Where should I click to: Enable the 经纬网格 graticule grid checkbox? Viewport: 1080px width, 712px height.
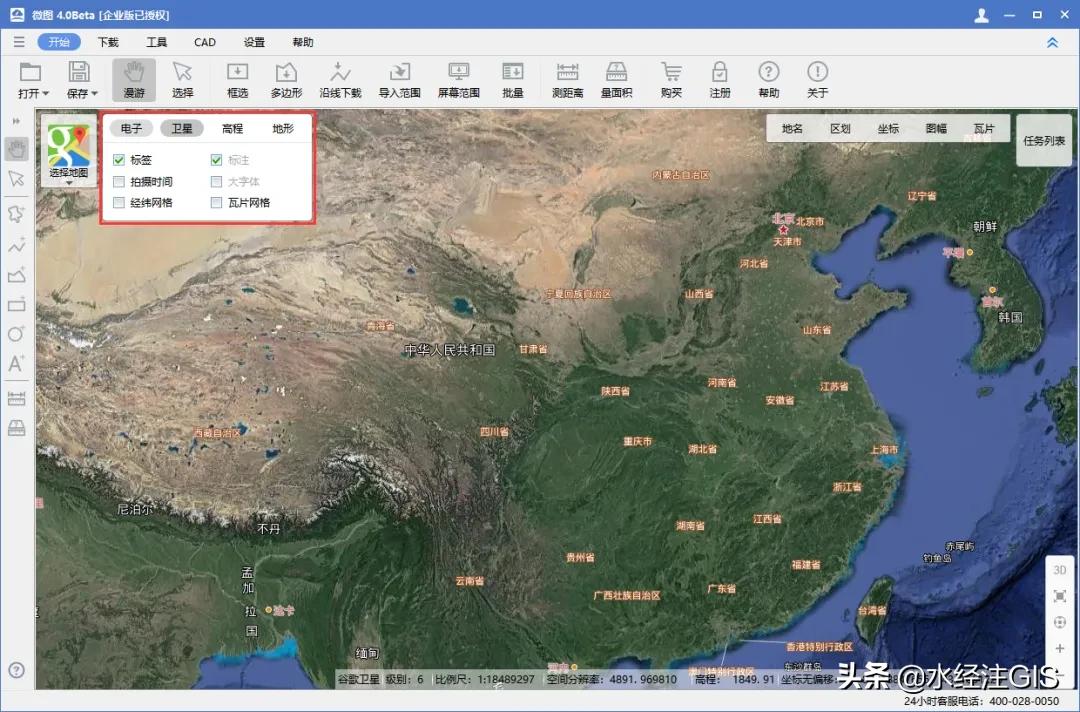coord(120,202)
